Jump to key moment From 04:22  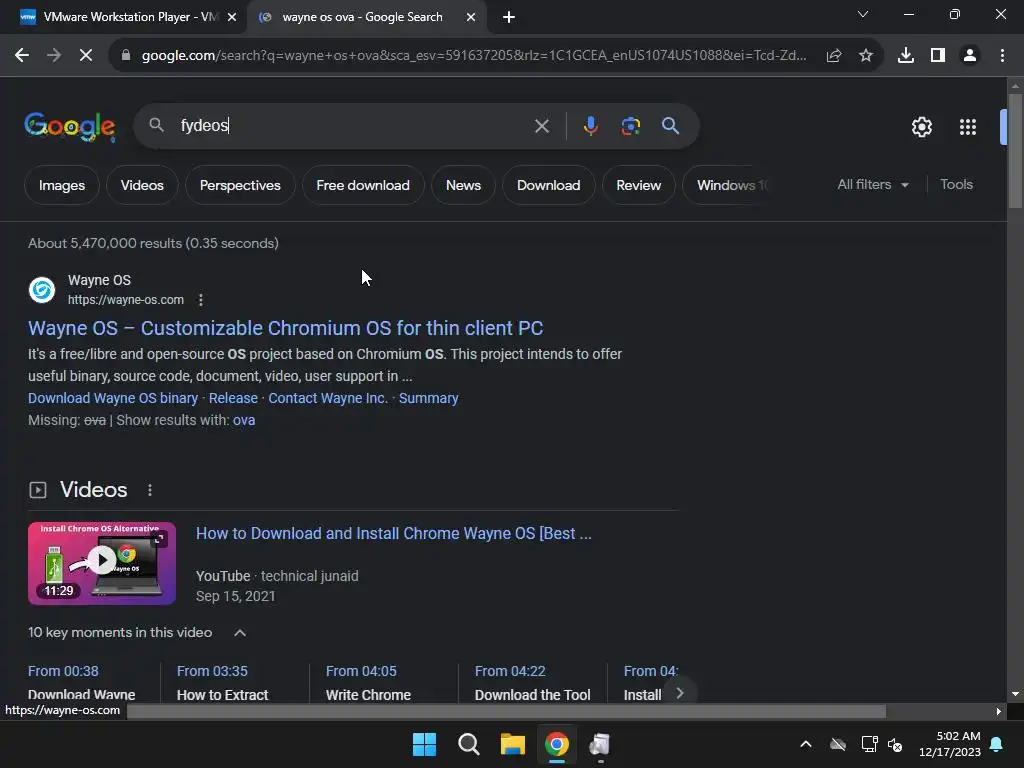click(x=510, y=671)
